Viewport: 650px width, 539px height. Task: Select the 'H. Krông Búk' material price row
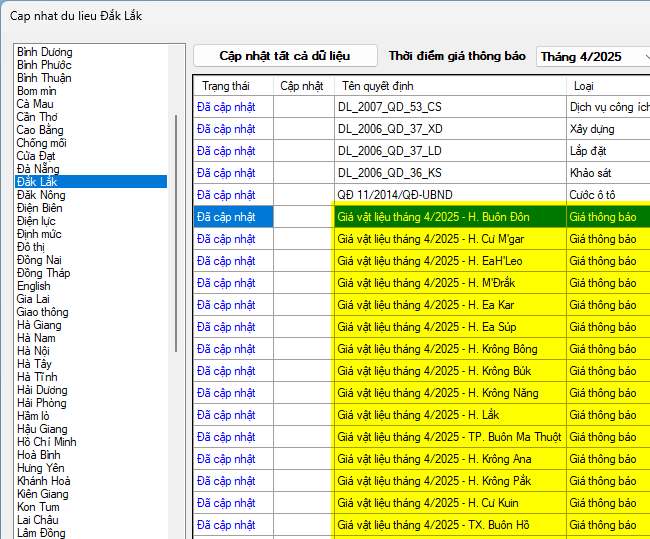pos(450,371)
